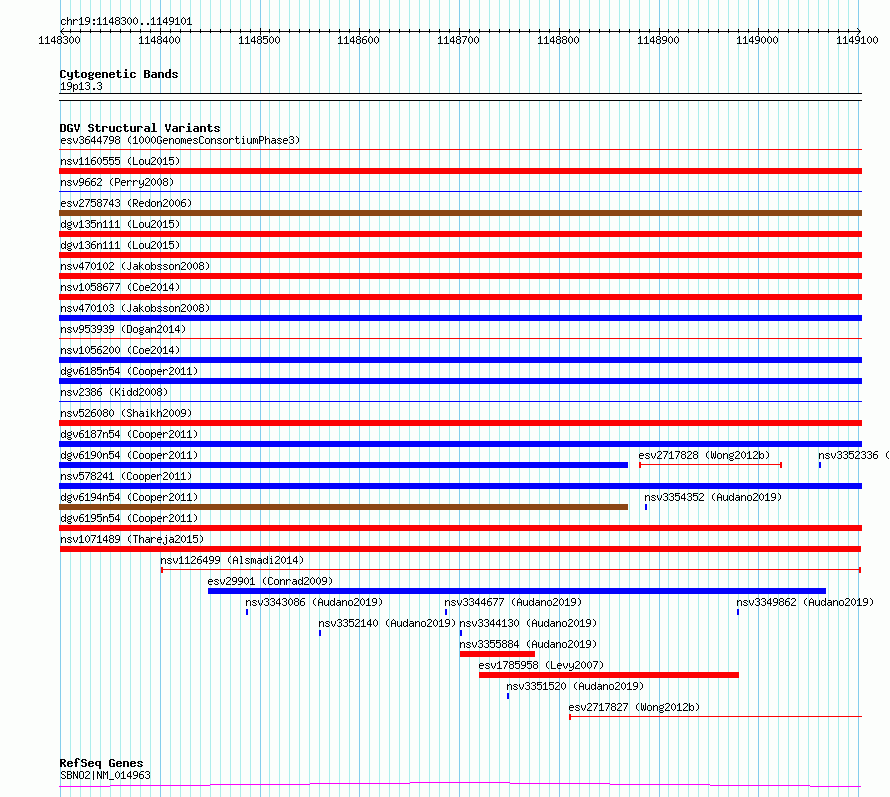Screen dimensions: 890x797
Task: Click the red bar of esv1785958 (Levy2007)
Action: coord(609,675)
